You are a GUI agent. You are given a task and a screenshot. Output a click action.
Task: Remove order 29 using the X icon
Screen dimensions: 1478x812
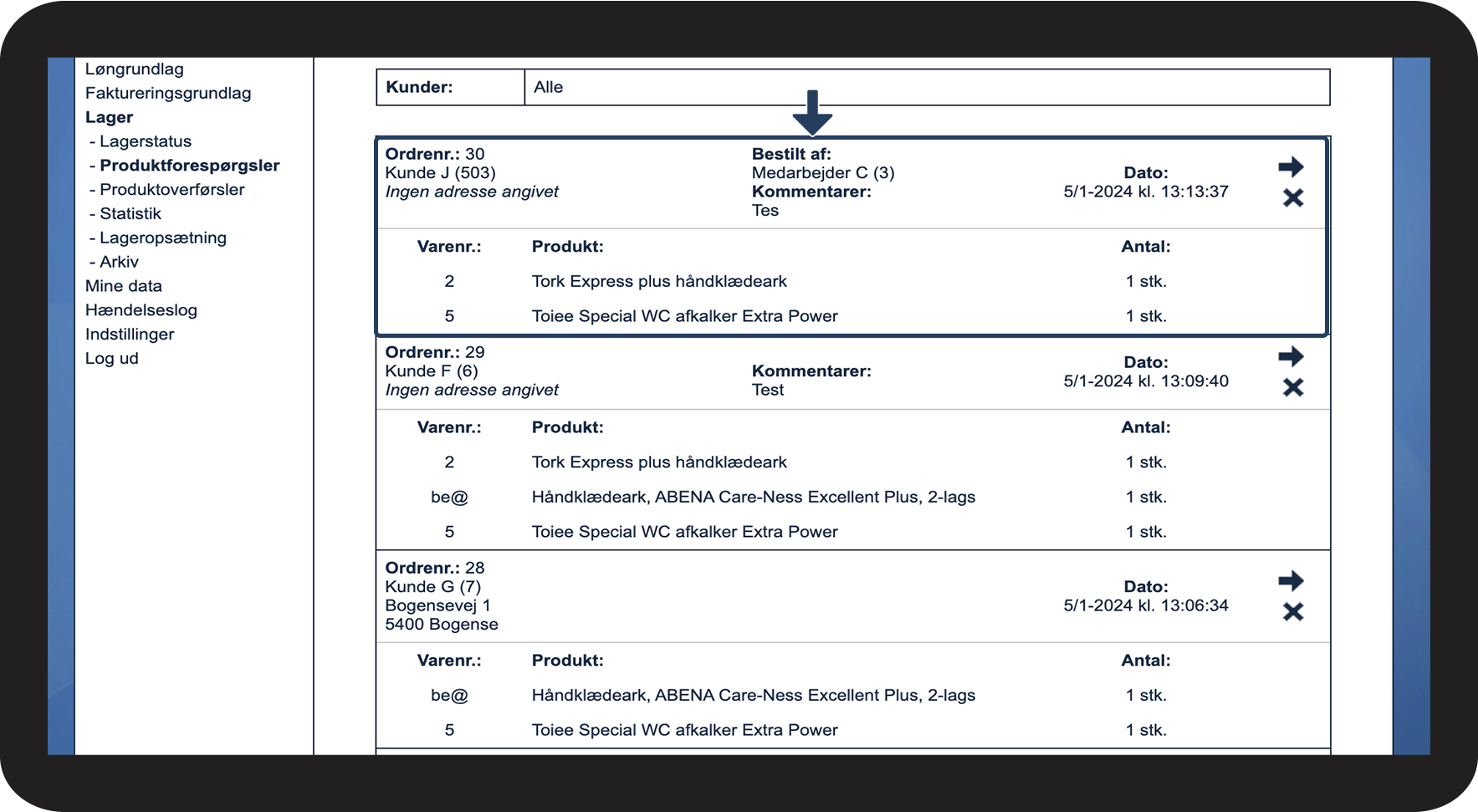point(1292,388)
